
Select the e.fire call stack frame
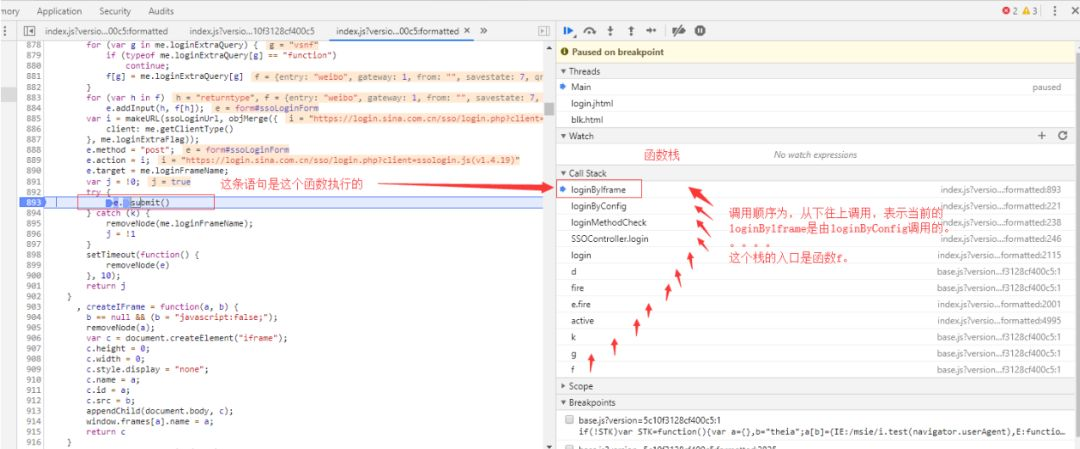point(817,304)
